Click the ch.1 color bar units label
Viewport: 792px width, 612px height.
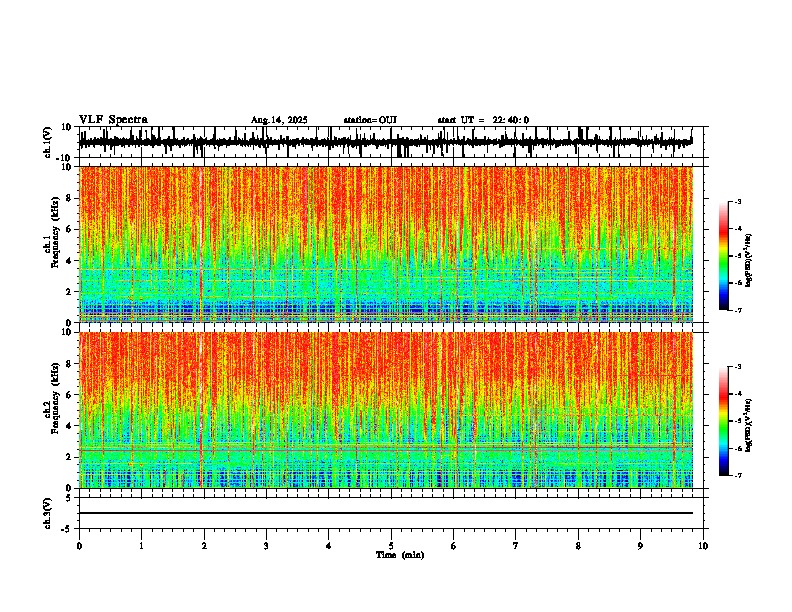click(x=749, y=261)
